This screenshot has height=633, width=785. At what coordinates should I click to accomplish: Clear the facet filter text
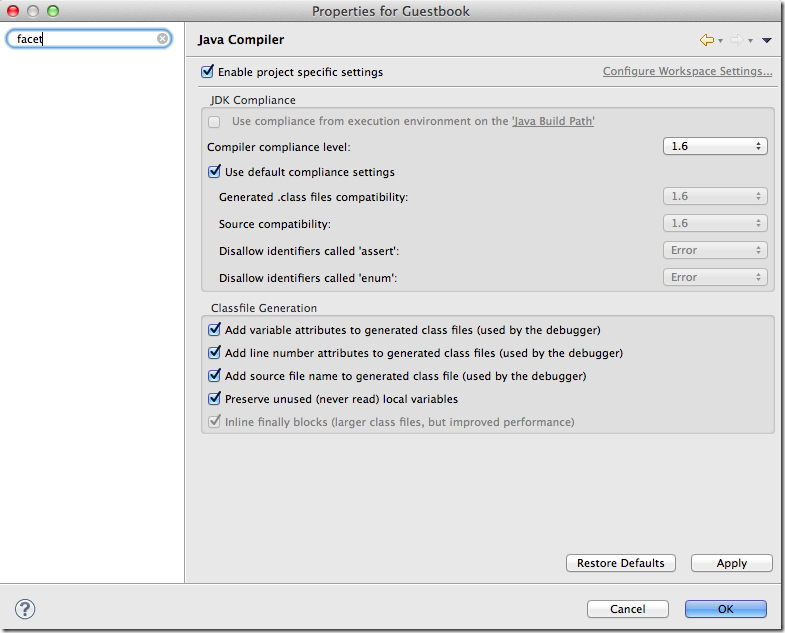tap(162, 39)
